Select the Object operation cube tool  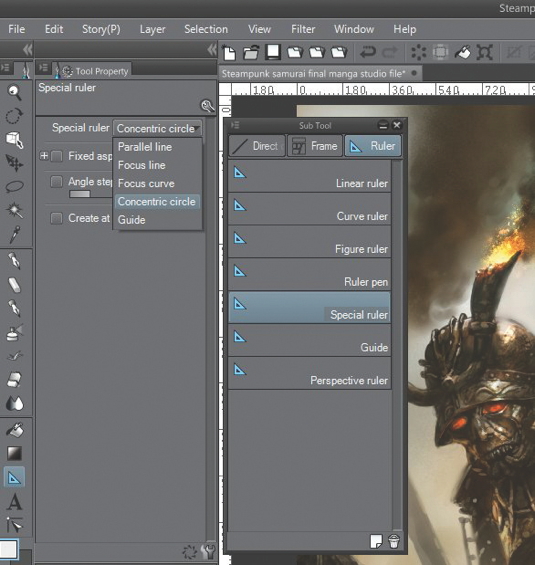14,140
